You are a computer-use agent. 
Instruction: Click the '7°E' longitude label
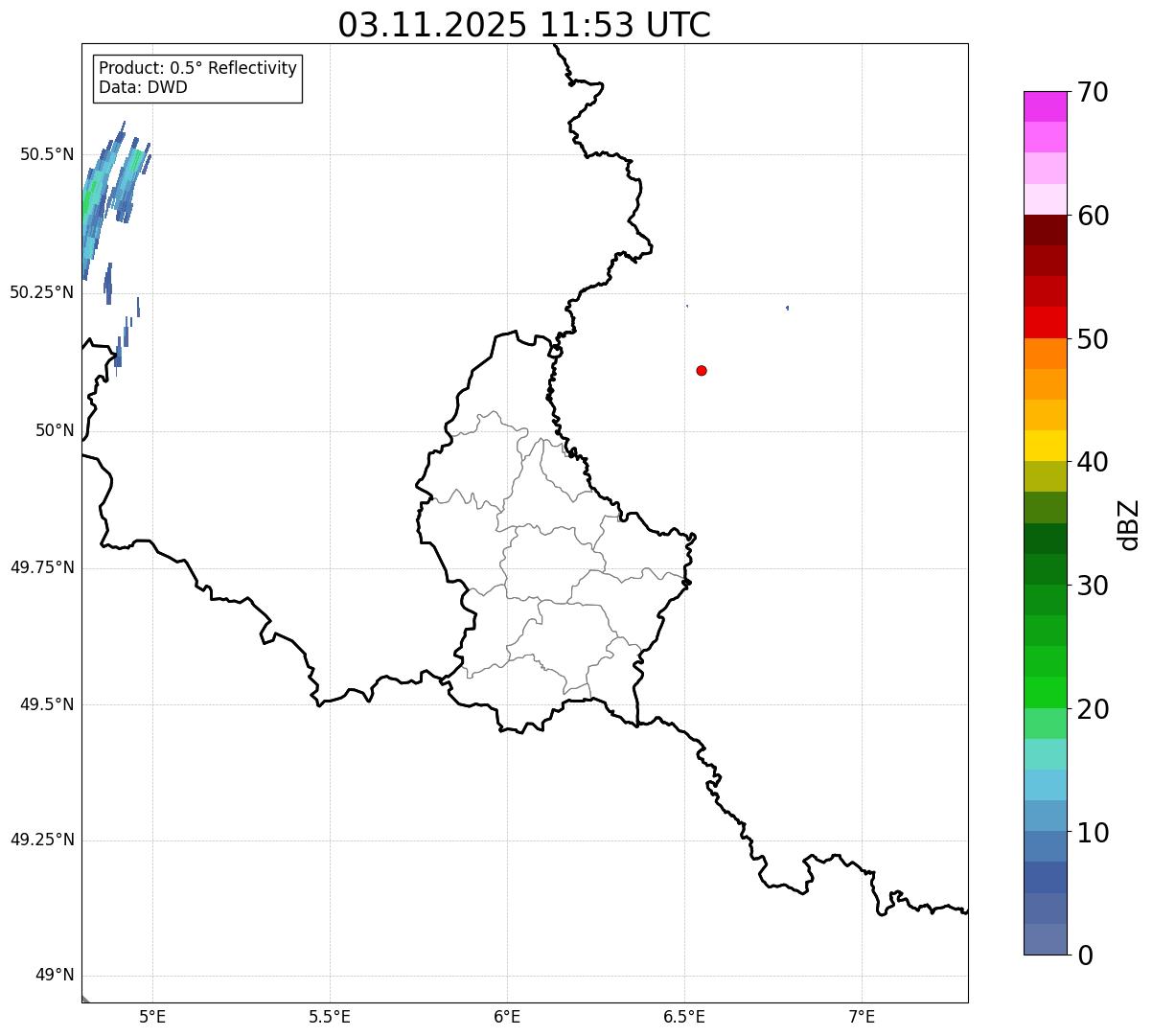[862, 1017]
